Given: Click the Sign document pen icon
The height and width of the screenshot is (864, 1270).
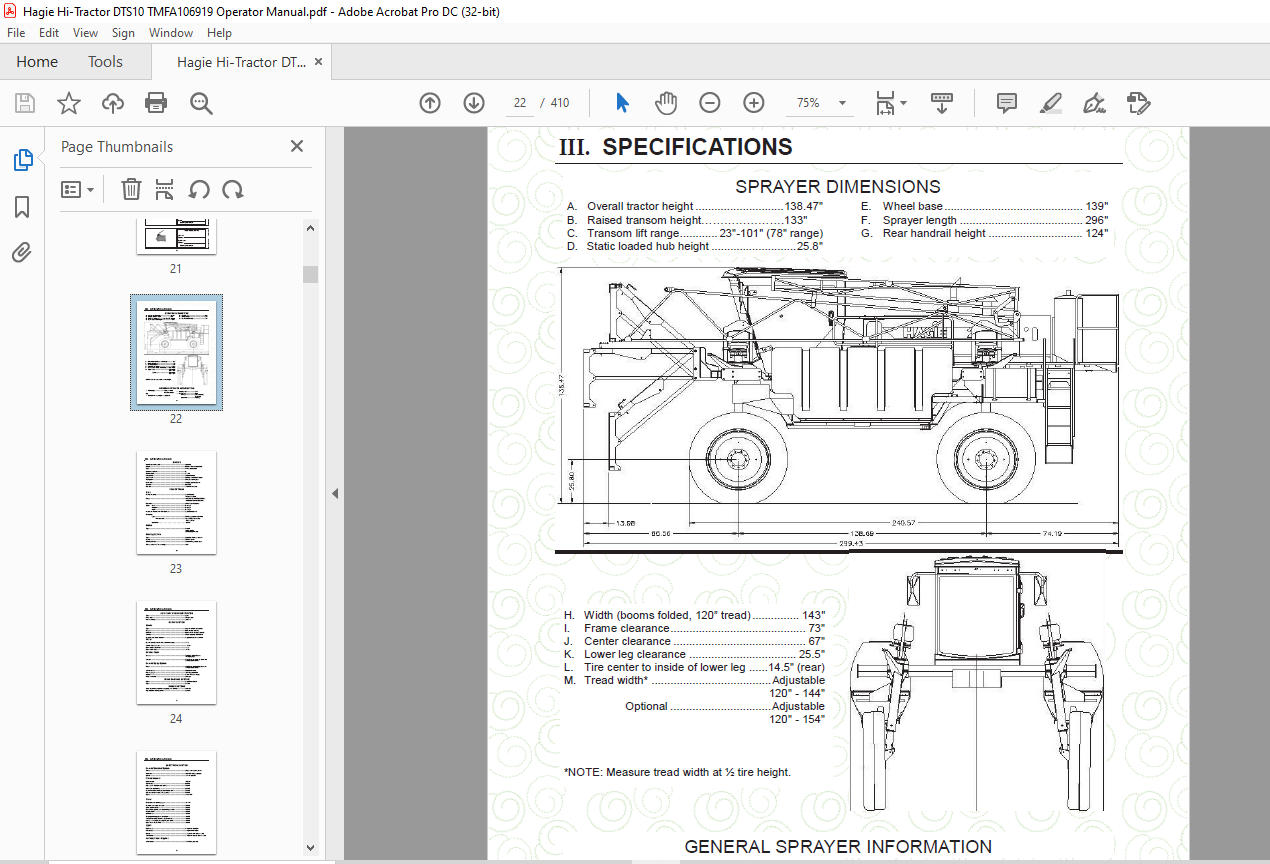Looking at the screenshot, I should tap(1094, 103).
